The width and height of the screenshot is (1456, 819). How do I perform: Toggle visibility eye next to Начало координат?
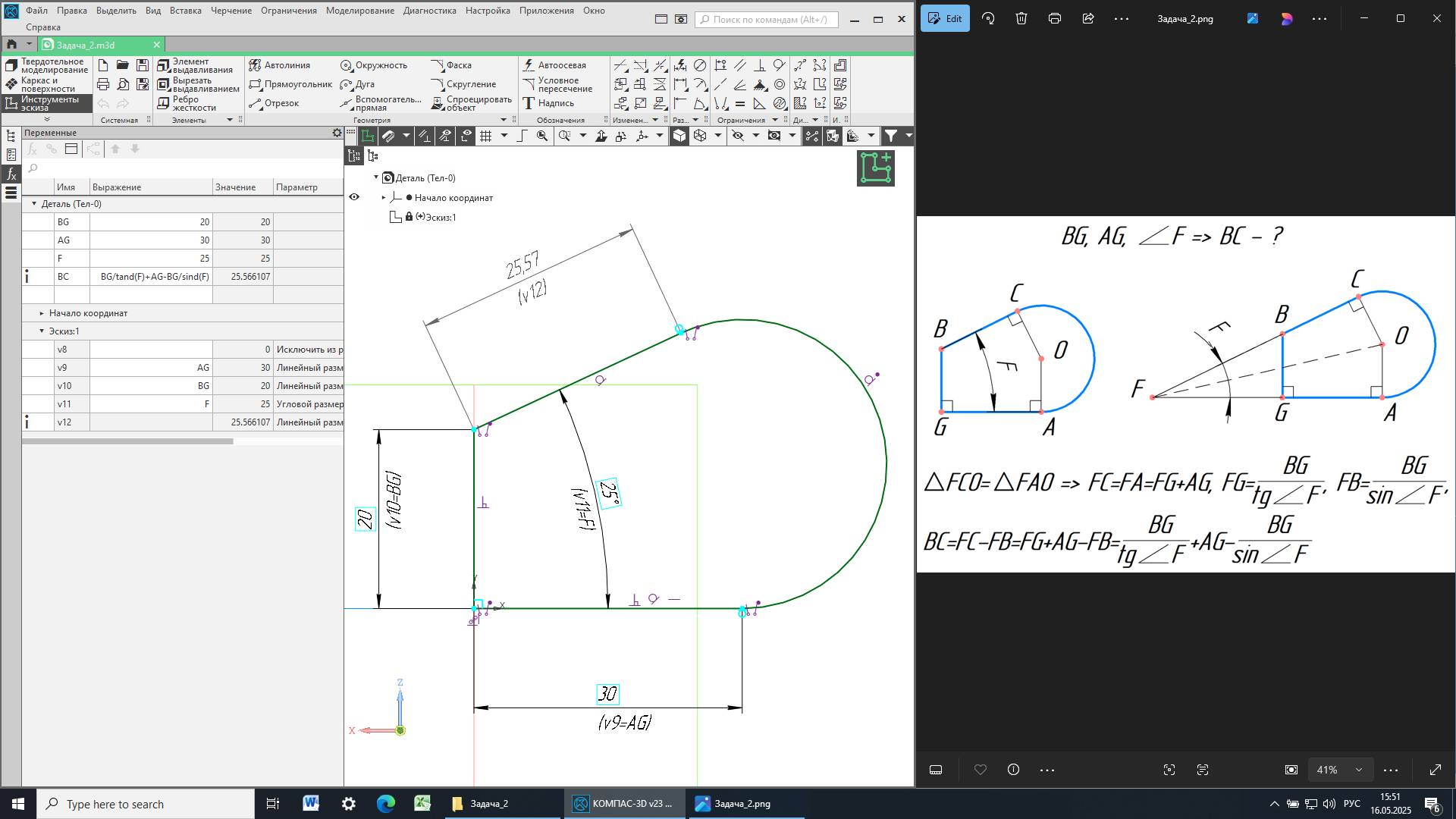point(354,197)
